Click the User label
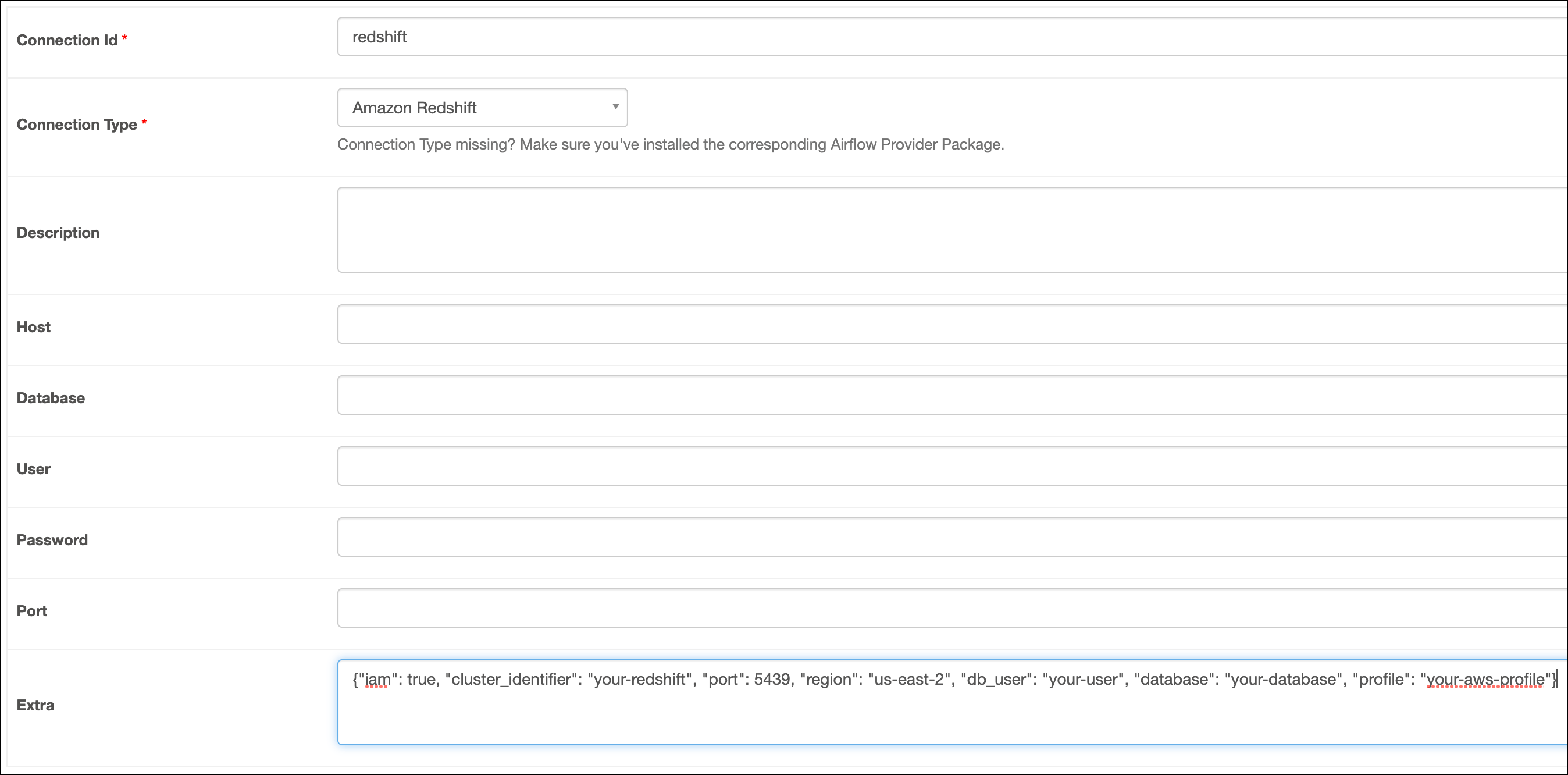Viewport: 1568px width, 775px height. click(34, 469)
